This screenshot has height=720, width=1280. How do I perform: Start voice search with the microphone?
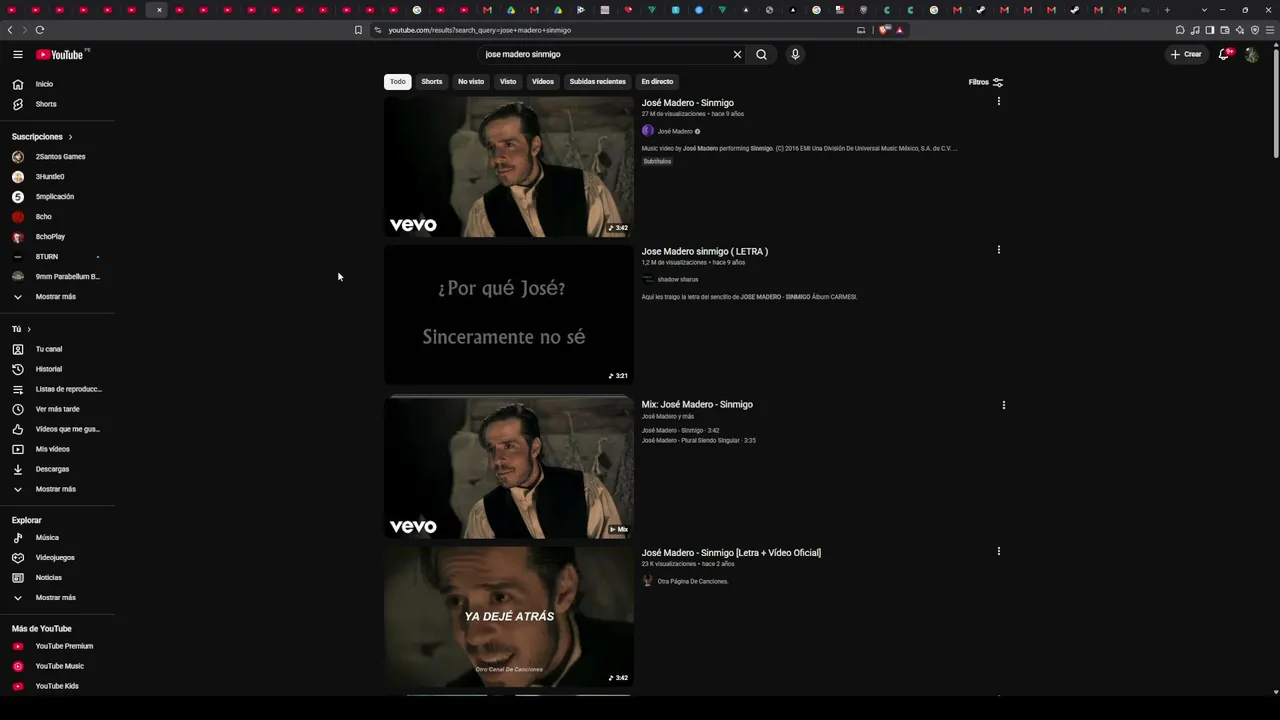795,54
